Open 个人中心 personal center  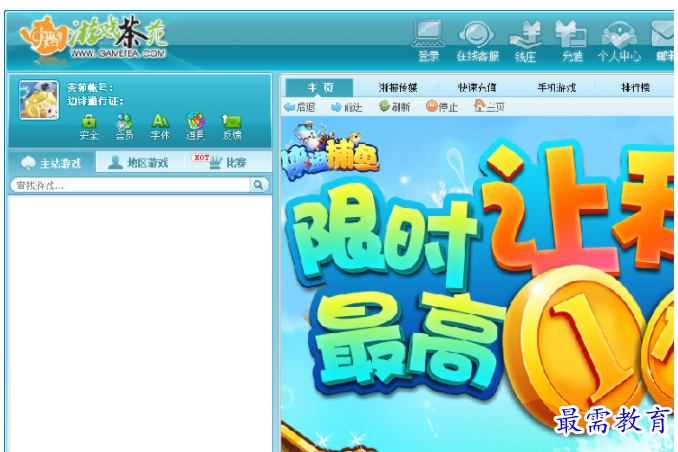pos(619,41)
